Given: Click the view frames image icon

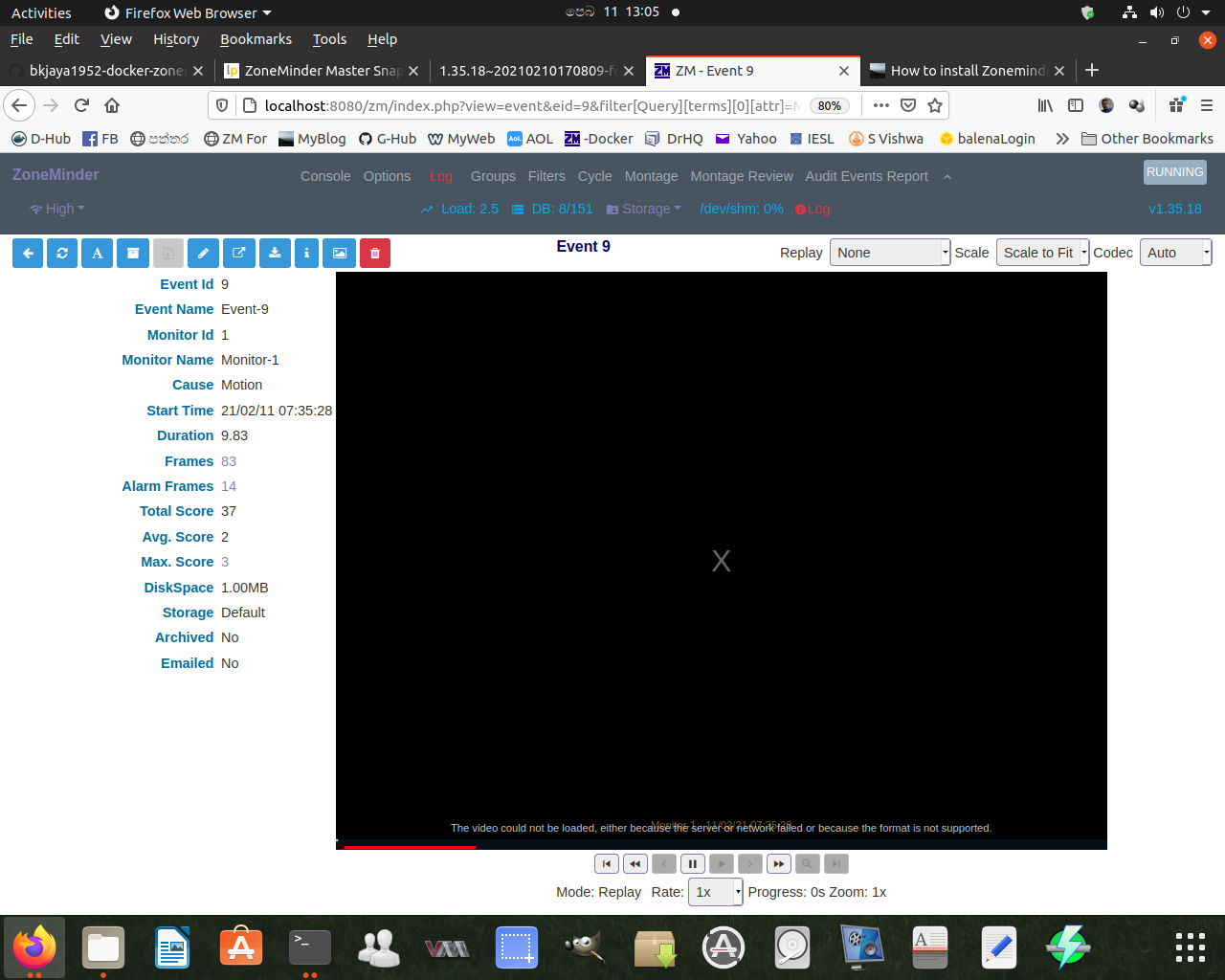Looking at the screenshot, I should (x=339, y=254).
